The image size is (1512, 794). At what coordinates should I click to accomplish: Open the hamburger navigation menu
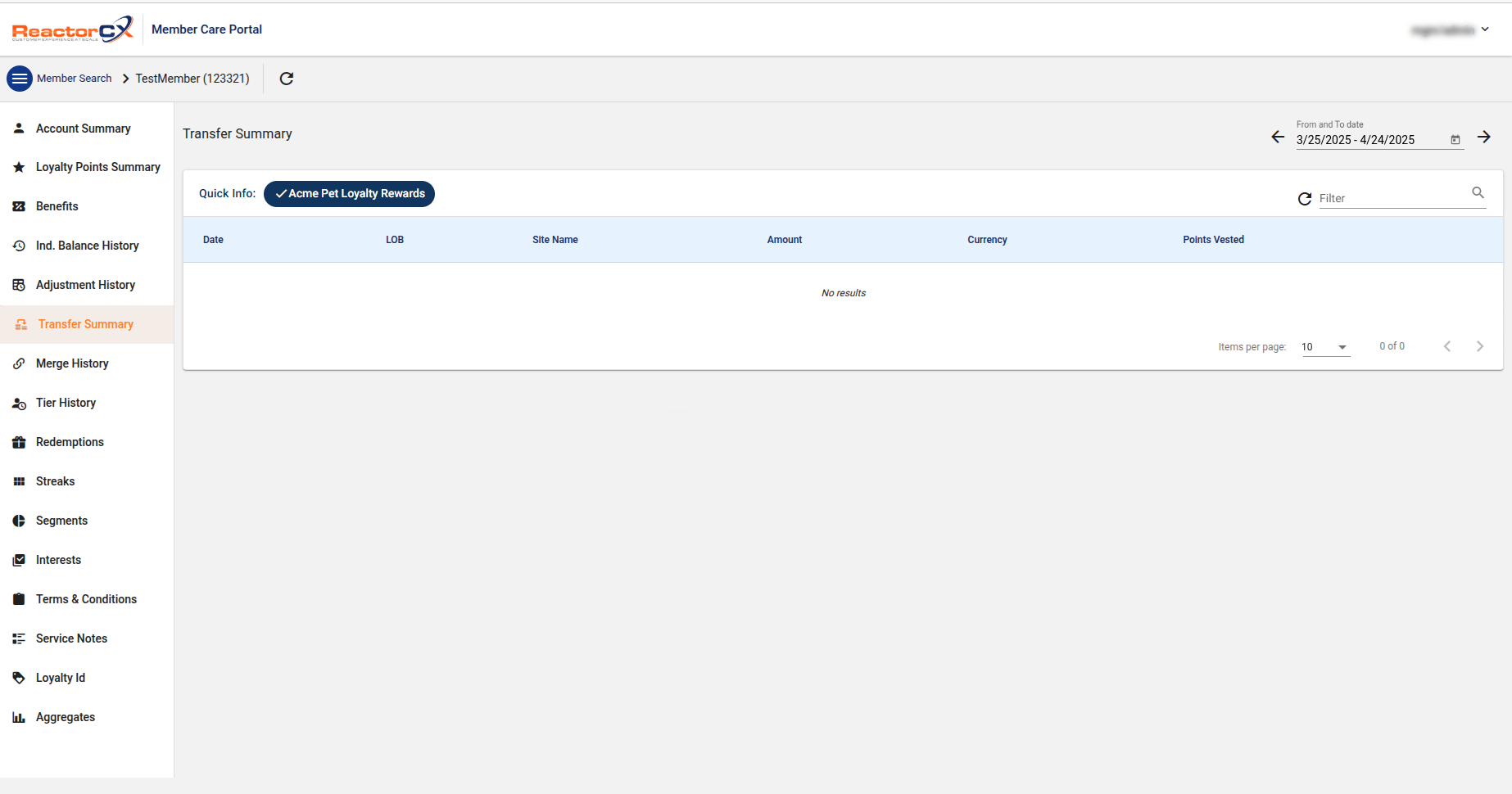20,79
